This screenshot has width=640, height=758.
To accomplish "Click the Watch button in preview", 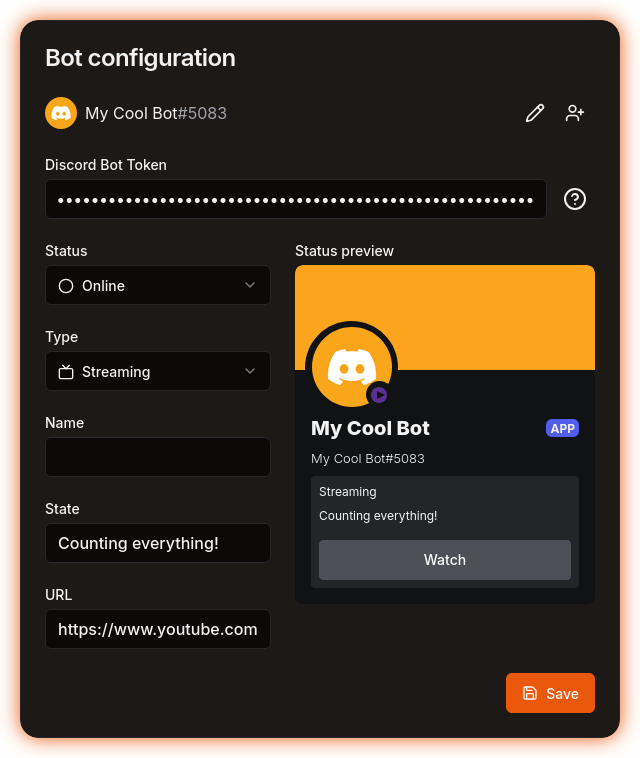I will 445,560.
